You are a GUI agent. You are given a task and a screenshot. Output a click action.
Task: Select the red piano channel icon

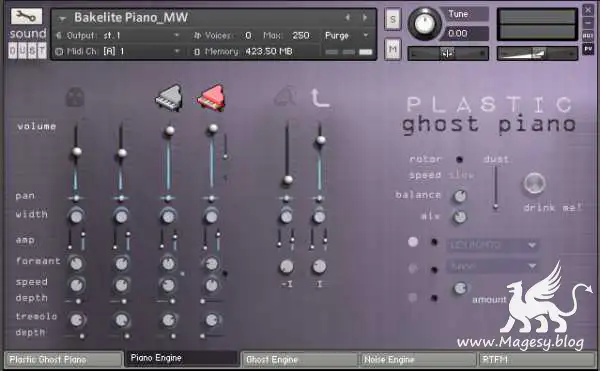[212, 98]
